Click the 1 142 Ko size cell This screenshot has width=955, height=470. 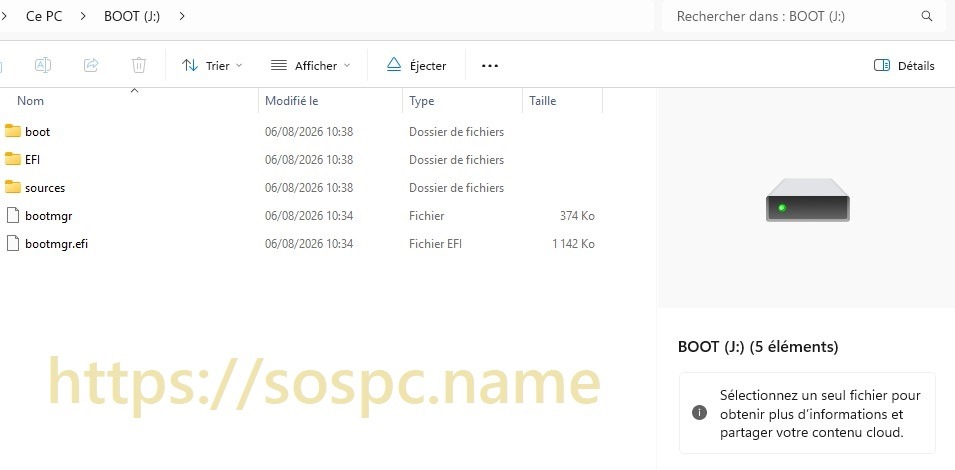click(574, 244)
